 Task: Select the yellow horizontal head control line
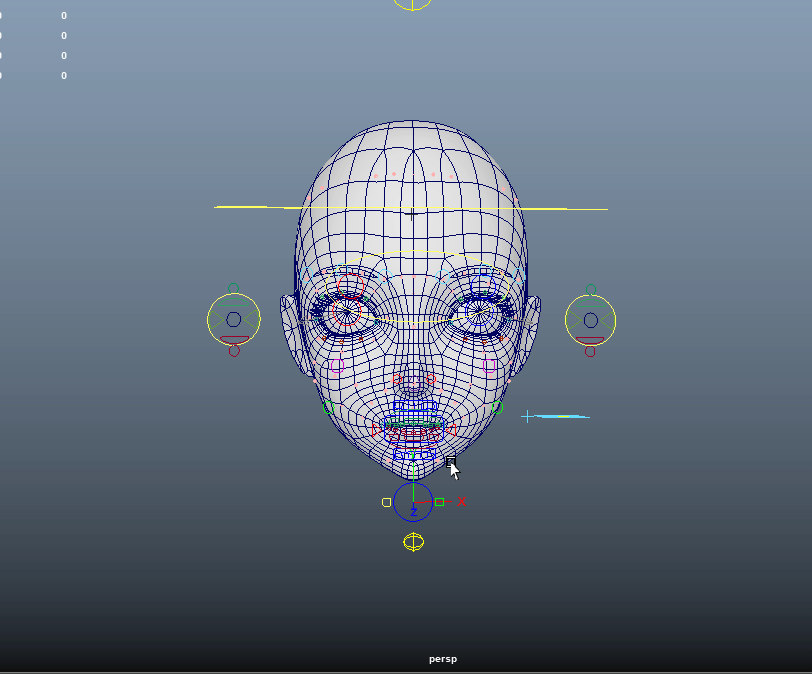(x=411, y=208)
